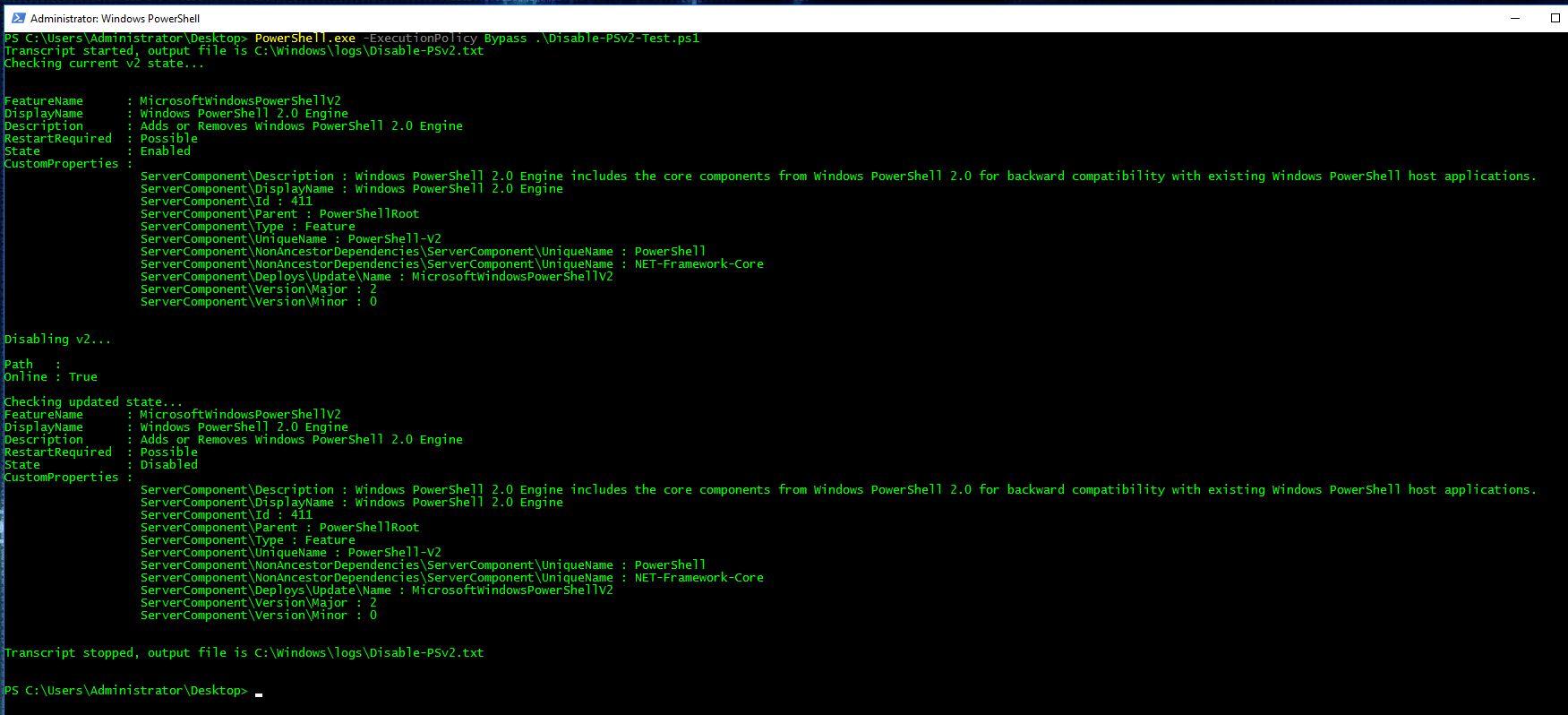
Task: Click the yellow PowerShell.exe command text
Action: point(304,39)
